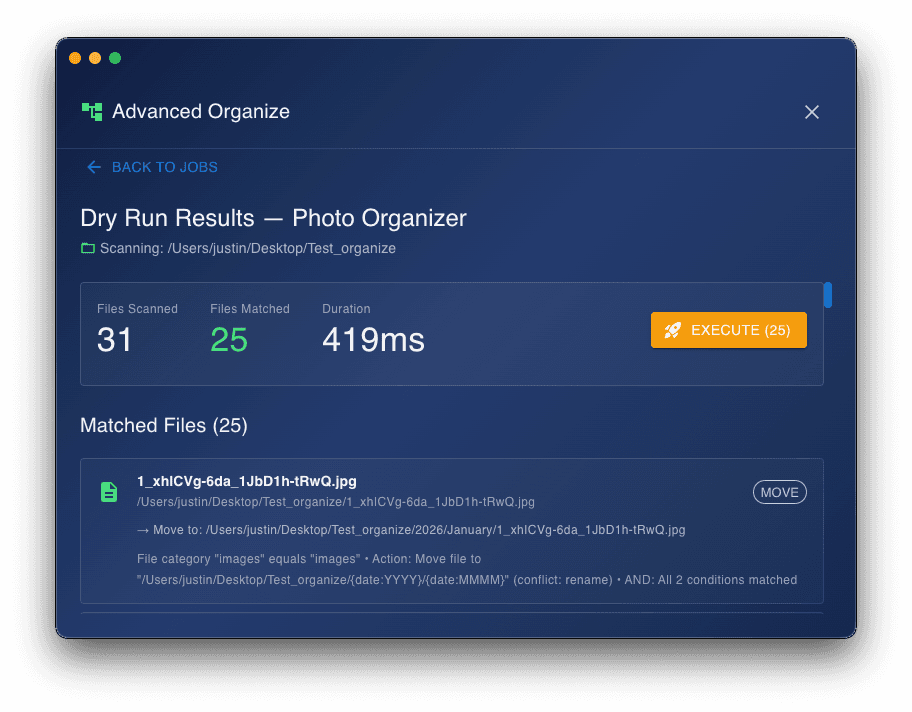Image resolution: width=912 pixels, height=712 pixels.
Task: Click the Duration value 419ms
Action: 373,340
